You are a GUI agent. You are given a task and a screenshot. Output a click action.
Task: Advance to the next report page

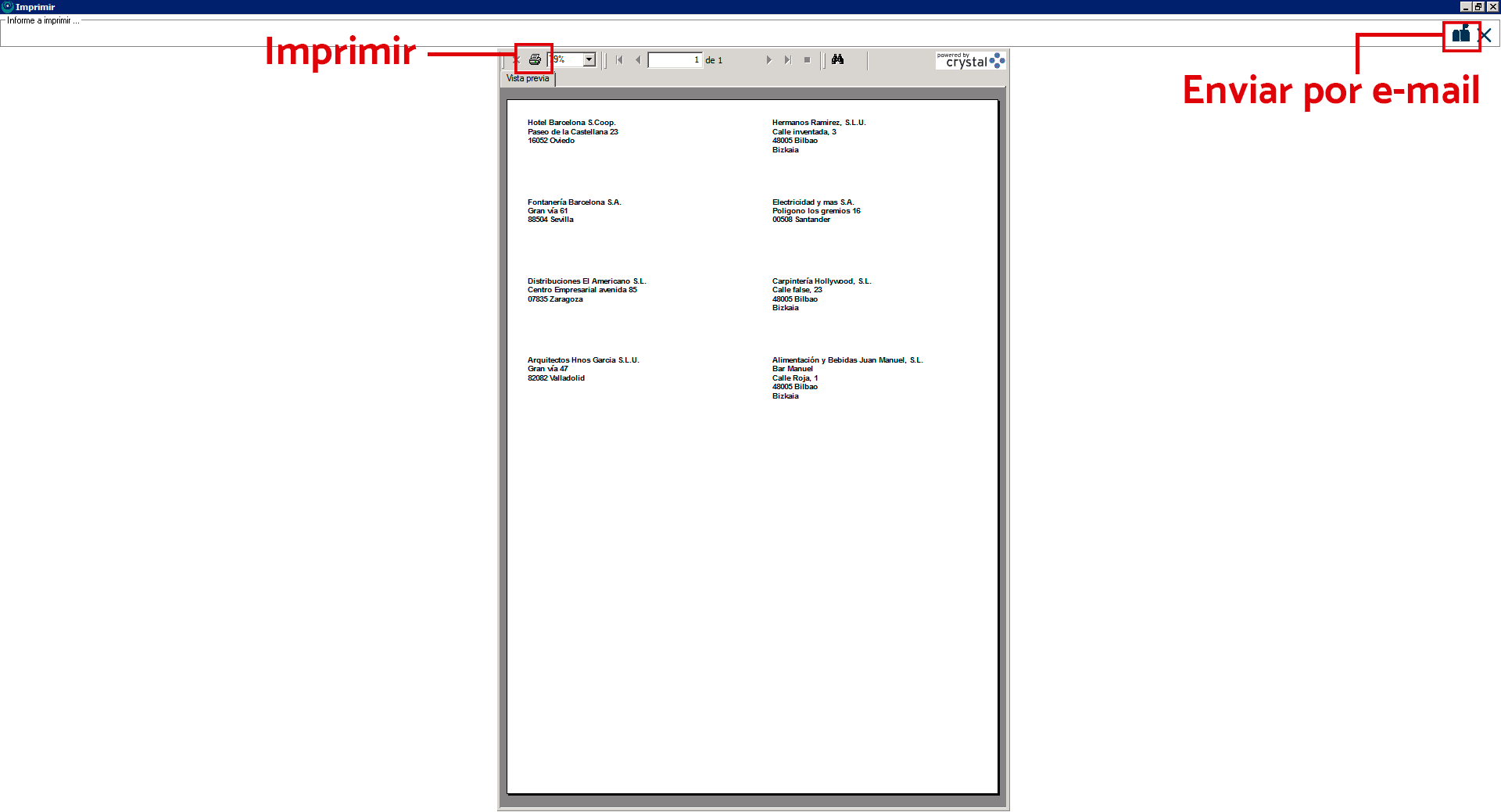pyautogui.click(x=768, y=60)
